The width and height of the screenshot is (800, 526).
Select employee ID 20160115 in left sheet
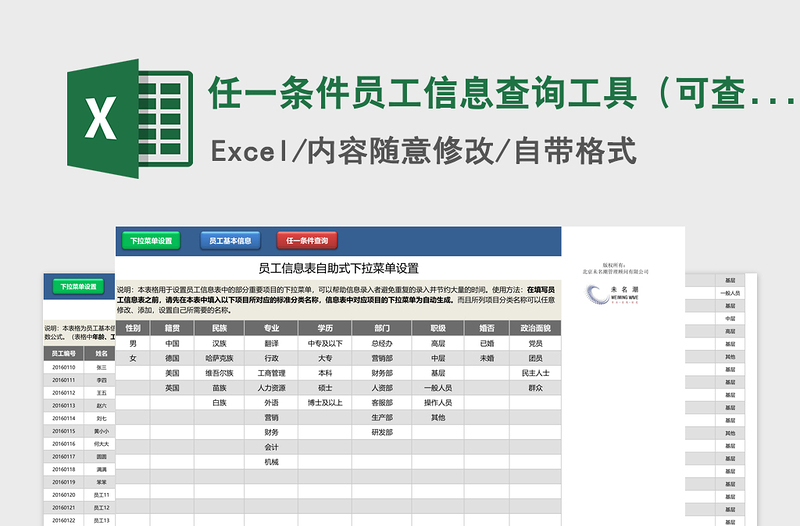click(x=64, y=431)
